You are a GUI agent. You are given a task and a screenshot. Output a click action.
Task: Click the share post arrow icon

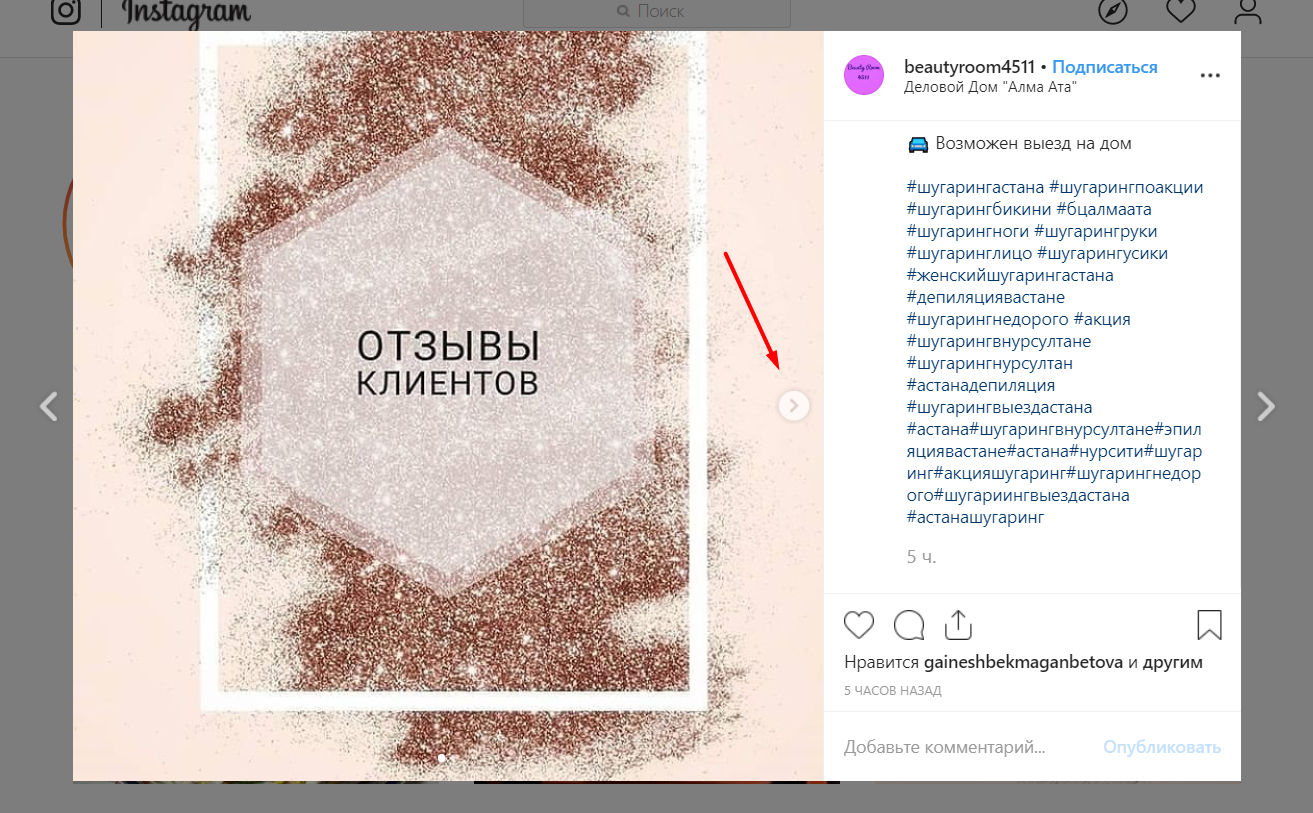958,624
